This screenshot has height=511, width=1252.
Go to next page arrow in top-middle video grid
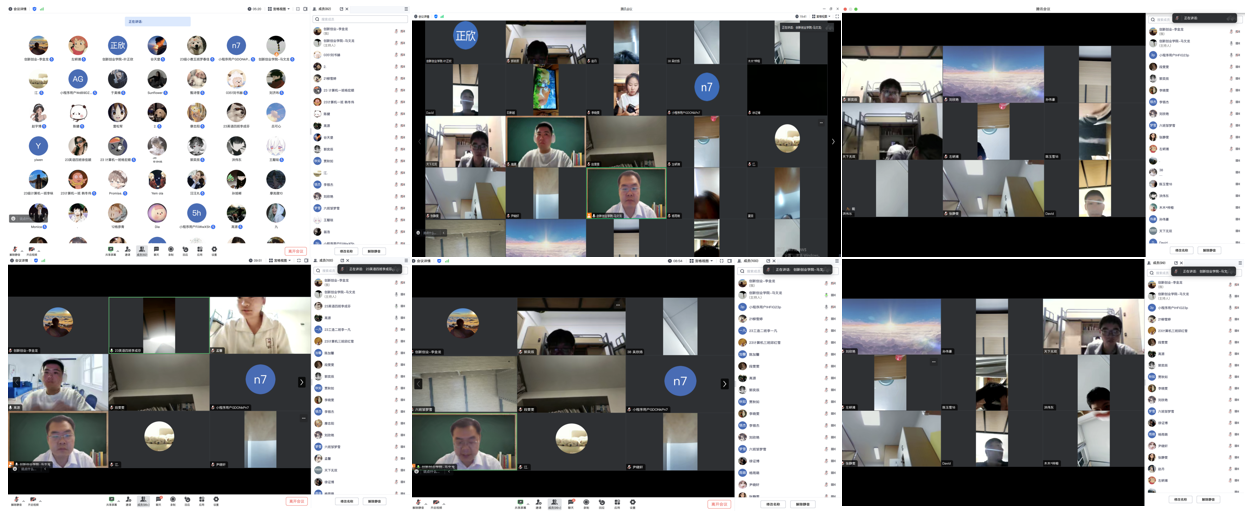pyautogui.click(x=834, y=142)
